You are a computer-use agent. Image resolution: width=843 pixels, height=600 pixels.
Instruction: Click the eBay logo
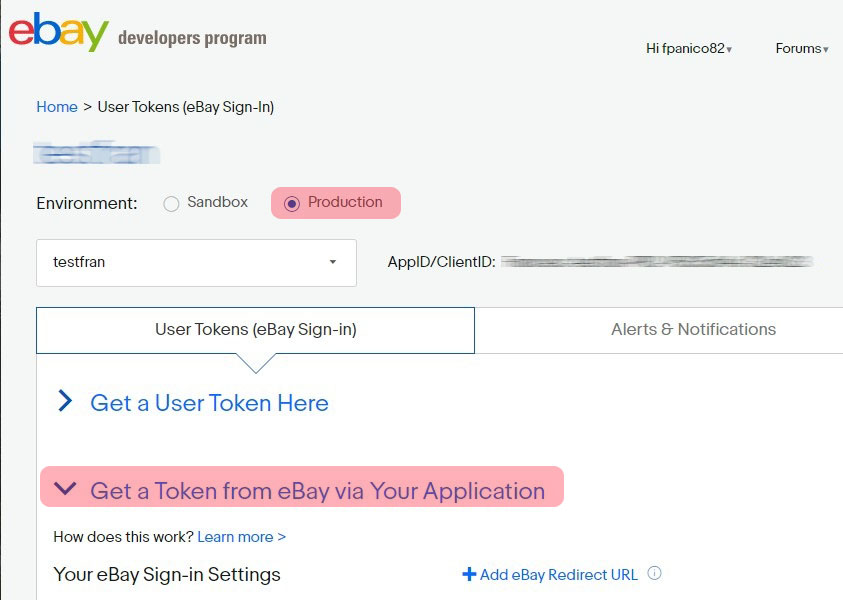point(58,32)
